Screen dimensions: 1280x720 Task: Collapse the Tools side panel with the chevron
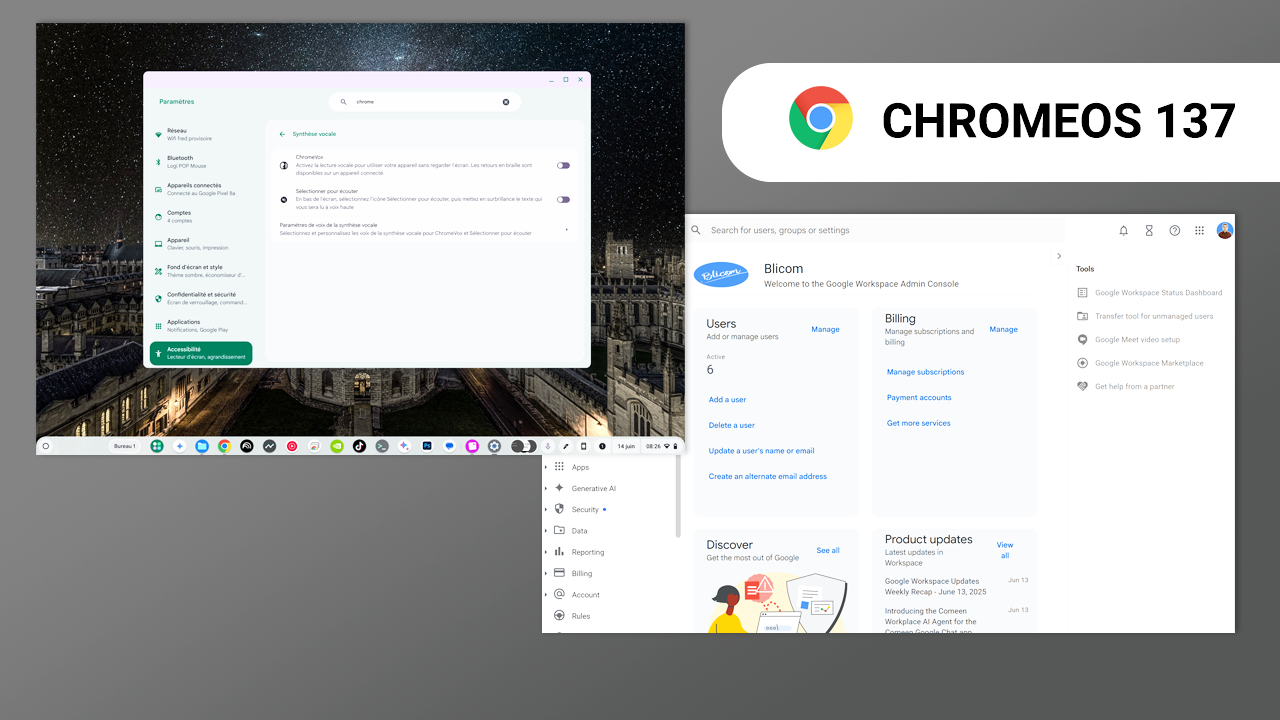pyautogui.click(x=1059, y=256)
